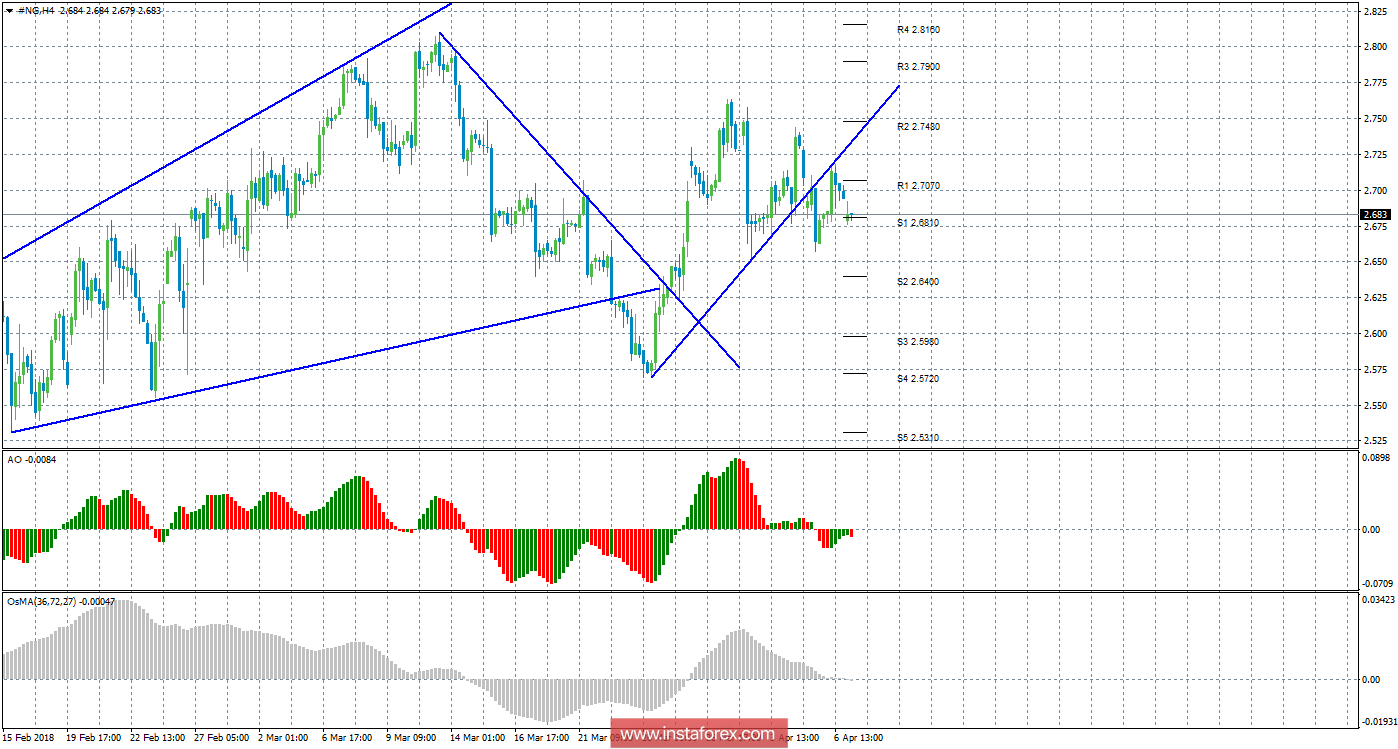
Task: Select the 0.0898 value on AO scale
Action: coord(1376,458)
